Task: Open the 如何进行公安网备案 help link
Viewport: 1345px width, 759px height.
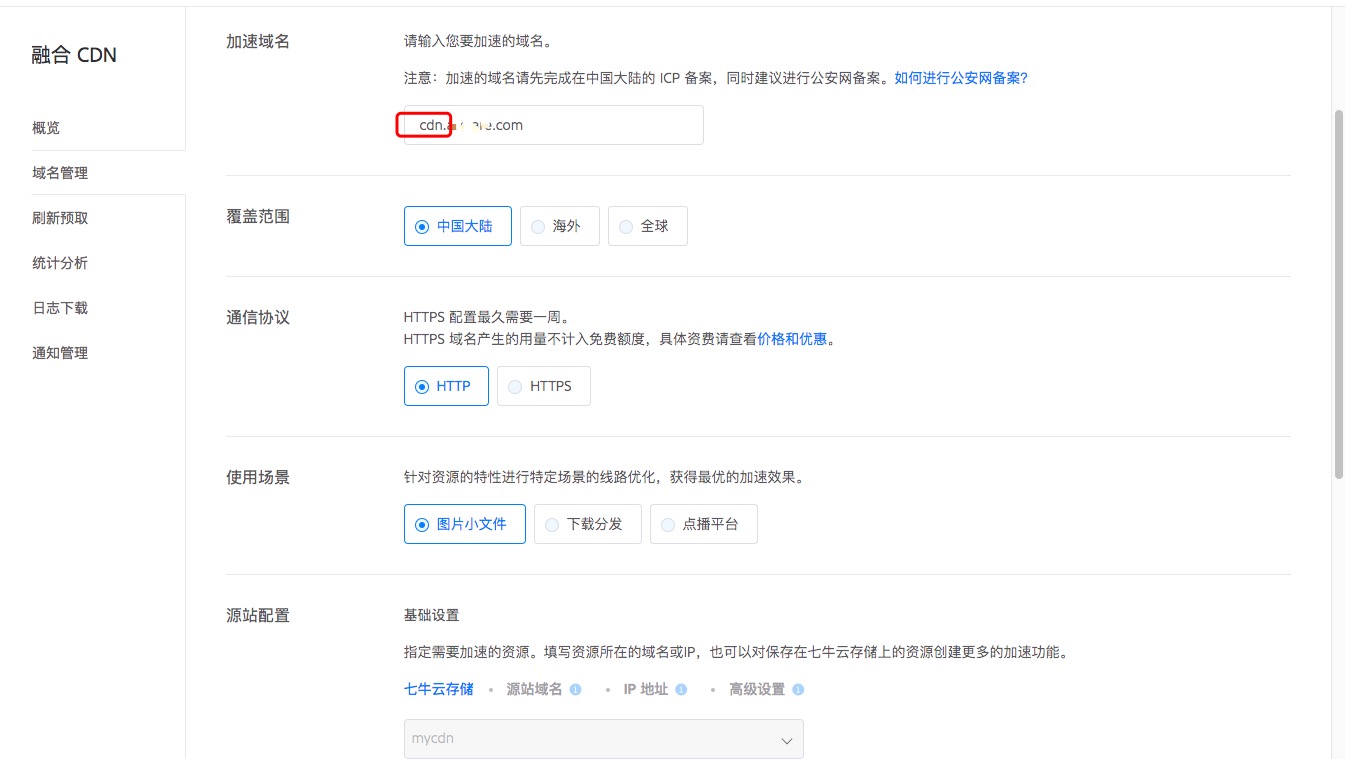Action: click(960, 77)
